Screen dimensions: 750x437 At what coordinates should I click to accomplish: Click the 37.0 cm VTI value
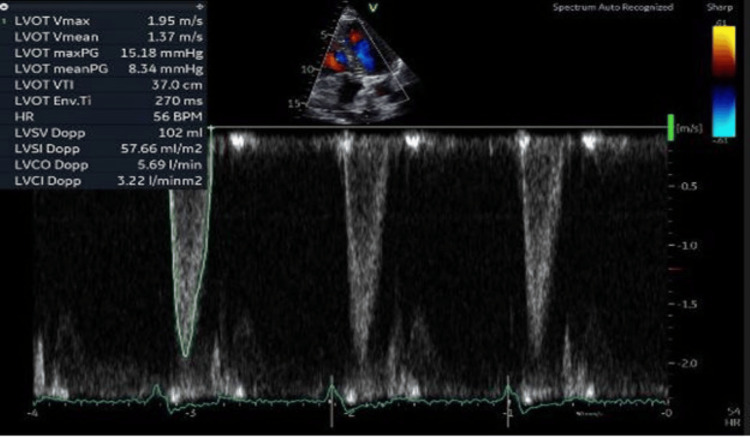pos(176,85)
